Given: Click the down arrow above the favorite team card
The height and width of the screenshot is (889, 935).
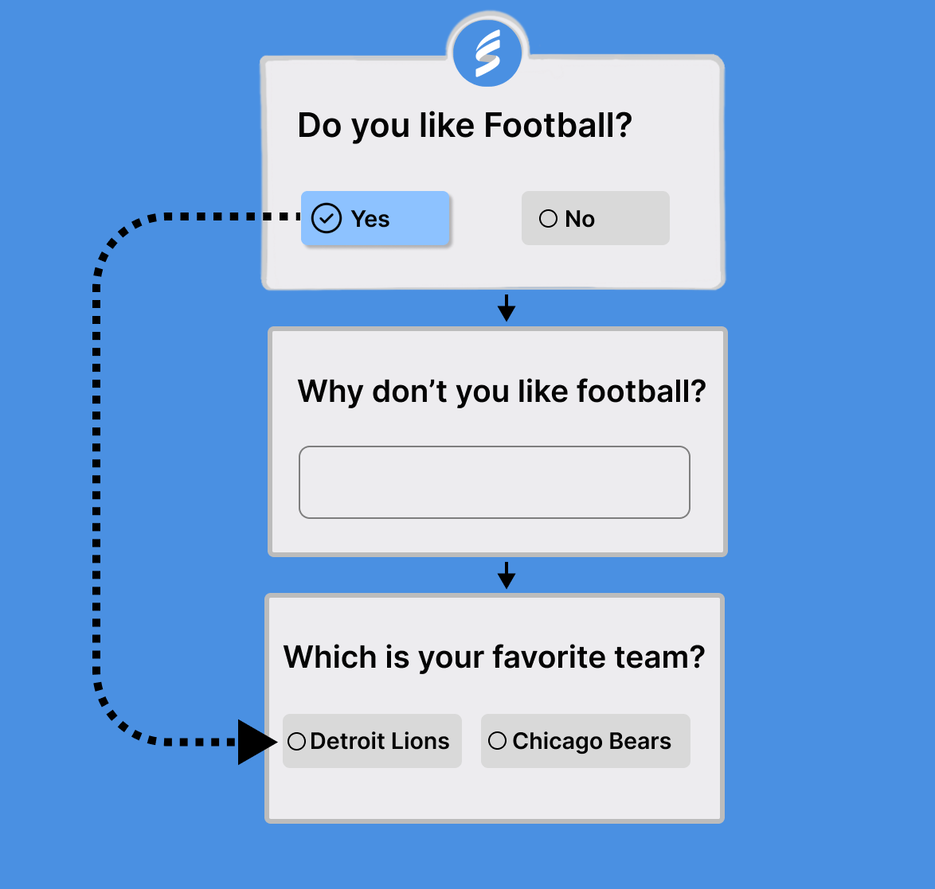Looking at the screenshot, I should (x=507, y=575).
